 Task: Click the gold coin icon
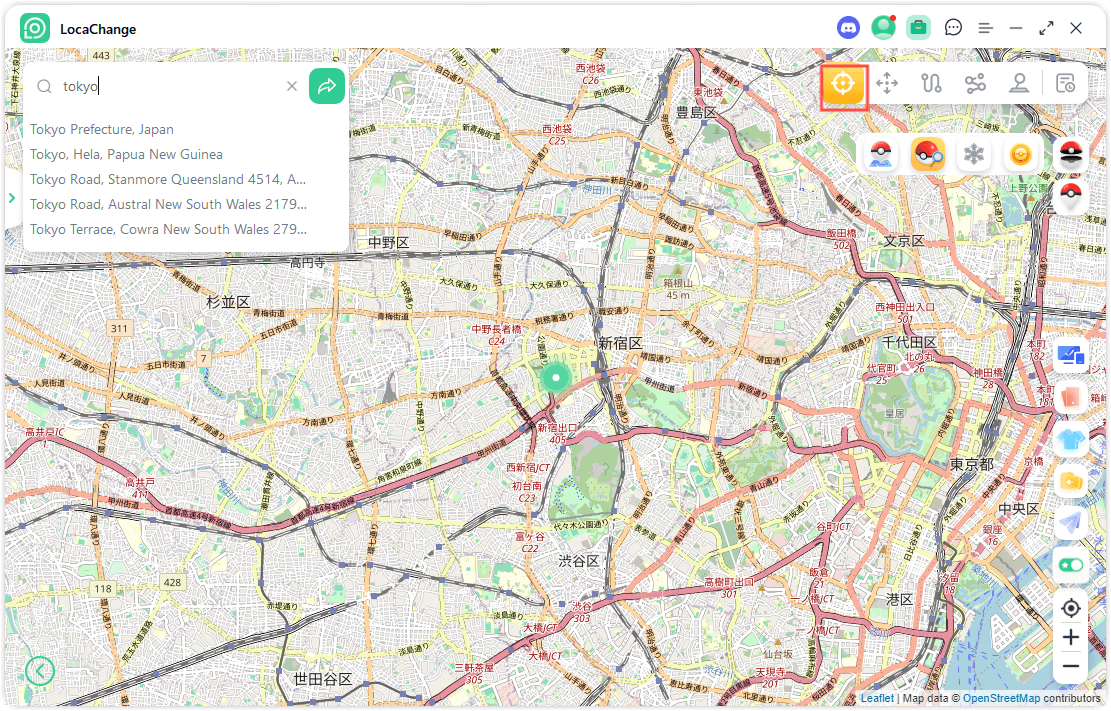click(x=1021, y=154)
